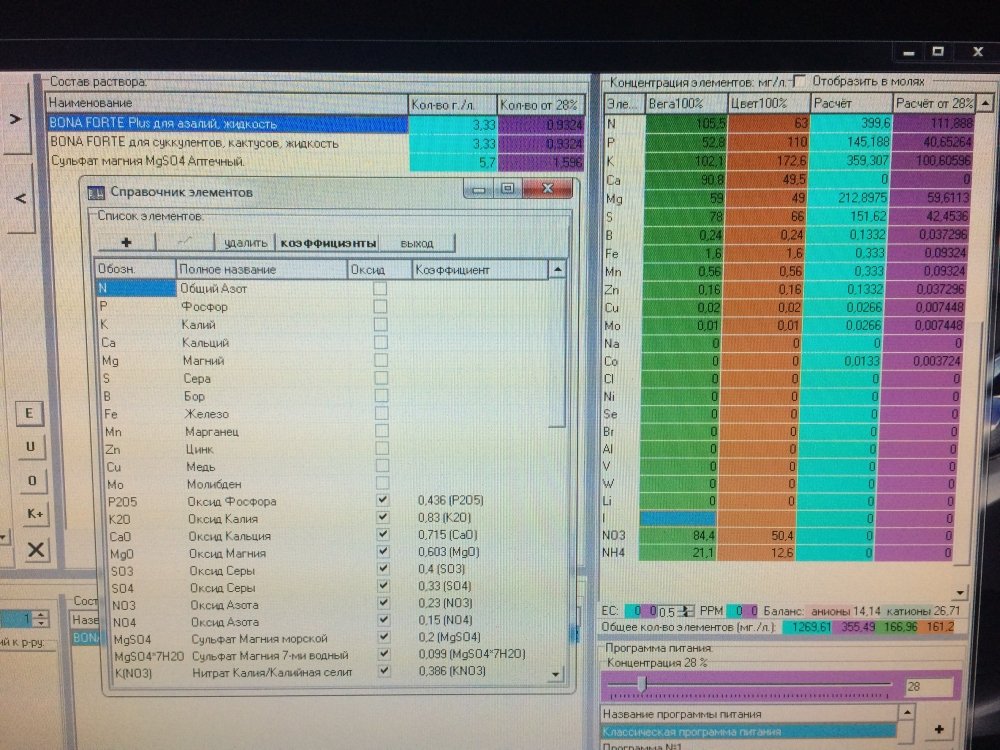
Task: Click the EC value stepper arrows
Action: [x=686, y=611]
